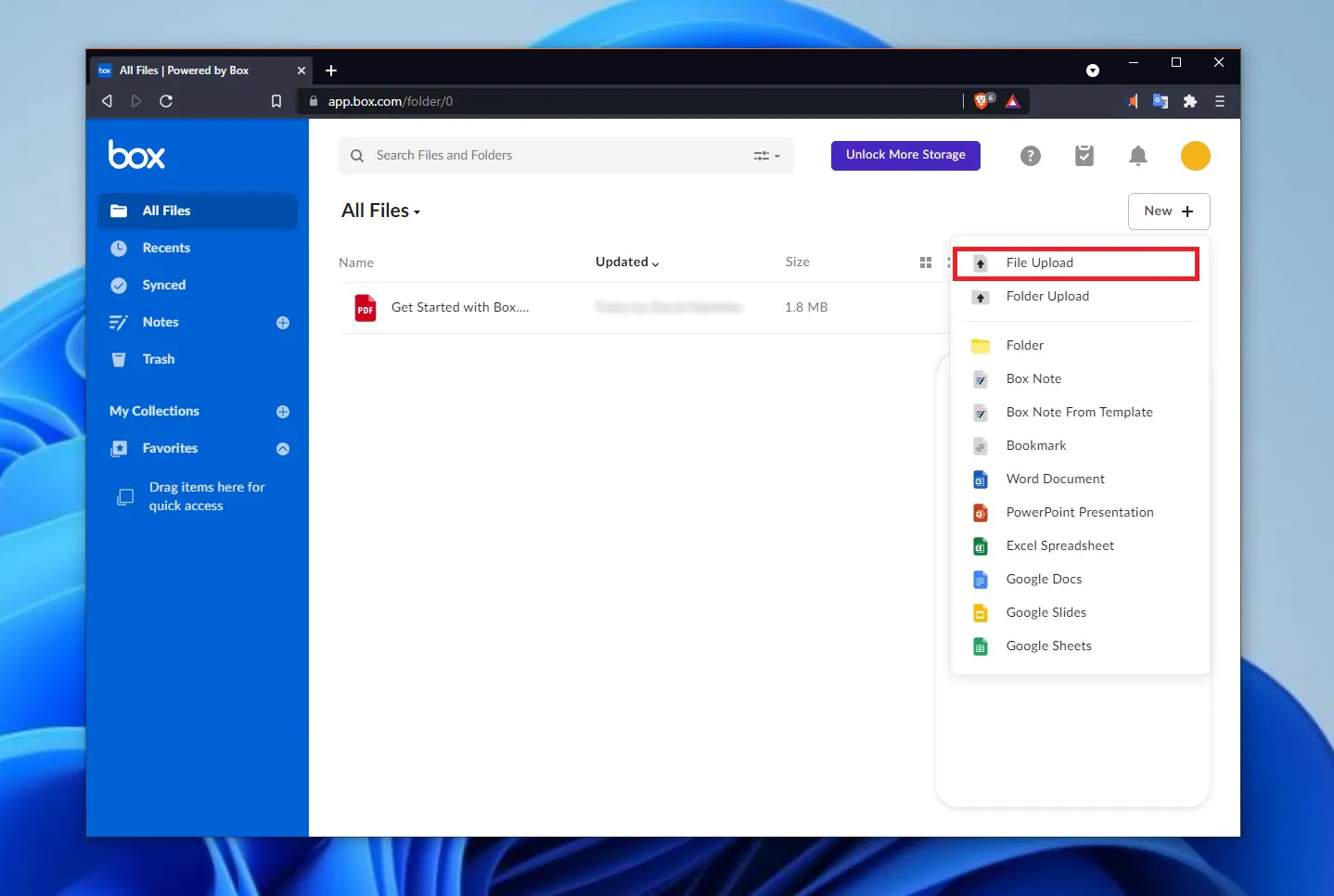Click the New plus button

pyautogui.click(x=1169, y=211)
